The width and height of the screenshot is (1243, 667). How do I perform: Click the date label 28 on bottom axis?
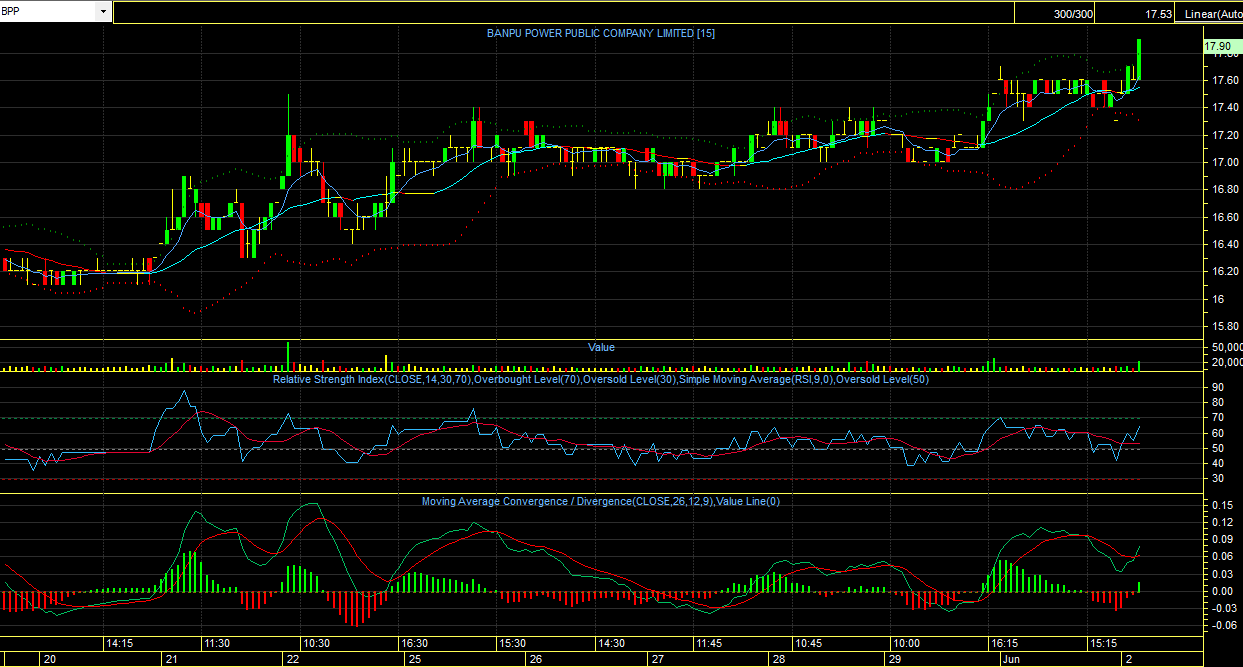tap(778, 660)
